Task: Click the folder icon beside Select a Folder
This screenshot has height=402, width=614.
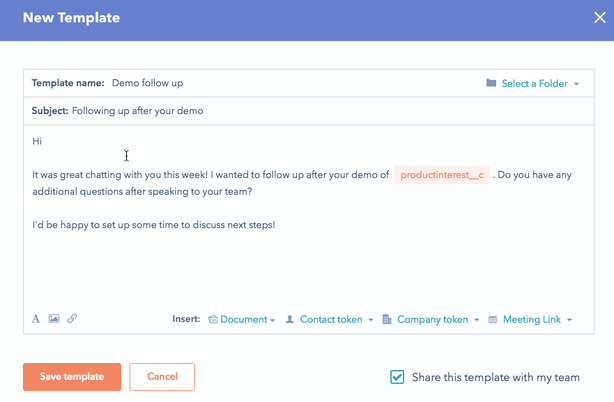Action: pyautogui.click(x=491, y=83)
